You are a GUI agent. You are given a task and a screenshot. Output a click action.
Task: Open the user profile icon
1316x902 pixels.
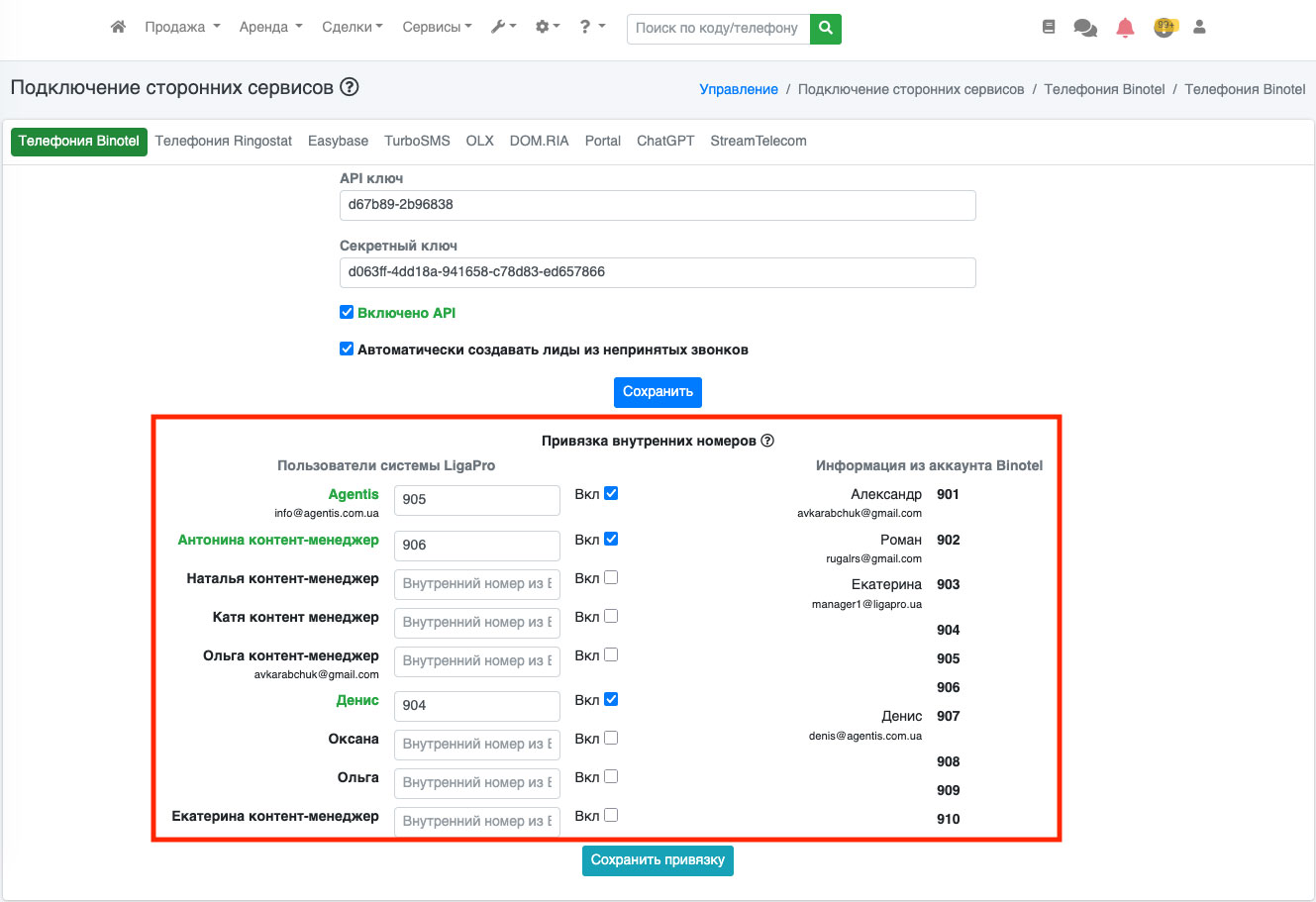[x=1199, y=28]
